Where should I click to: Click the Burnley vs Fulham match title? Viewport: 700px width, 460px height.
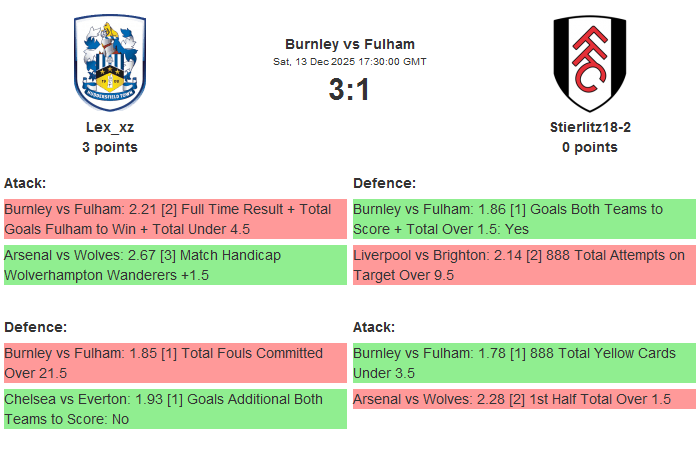[x=349, y=44]
